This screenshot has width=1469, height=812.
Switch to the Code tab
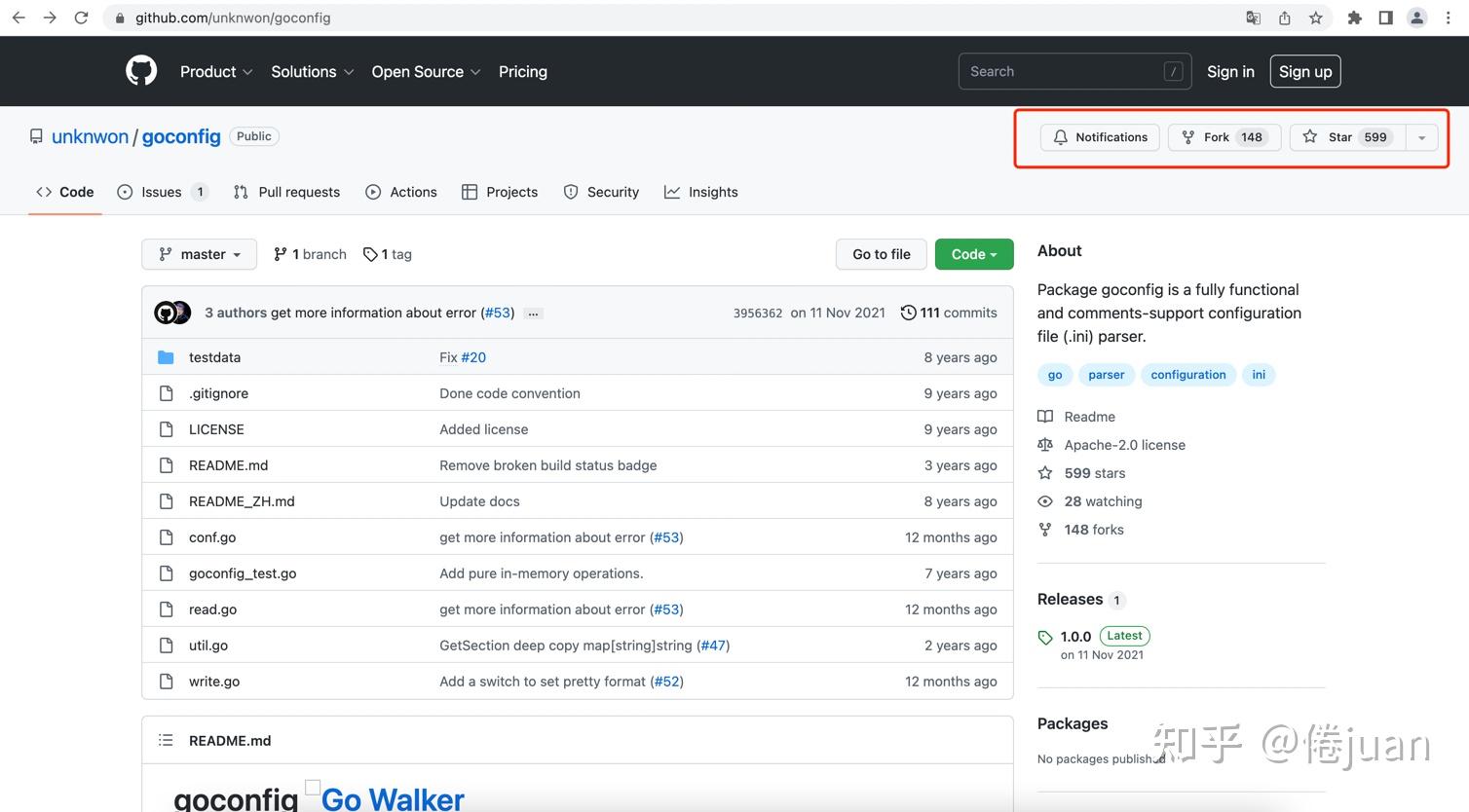click(x=65, y=192)
